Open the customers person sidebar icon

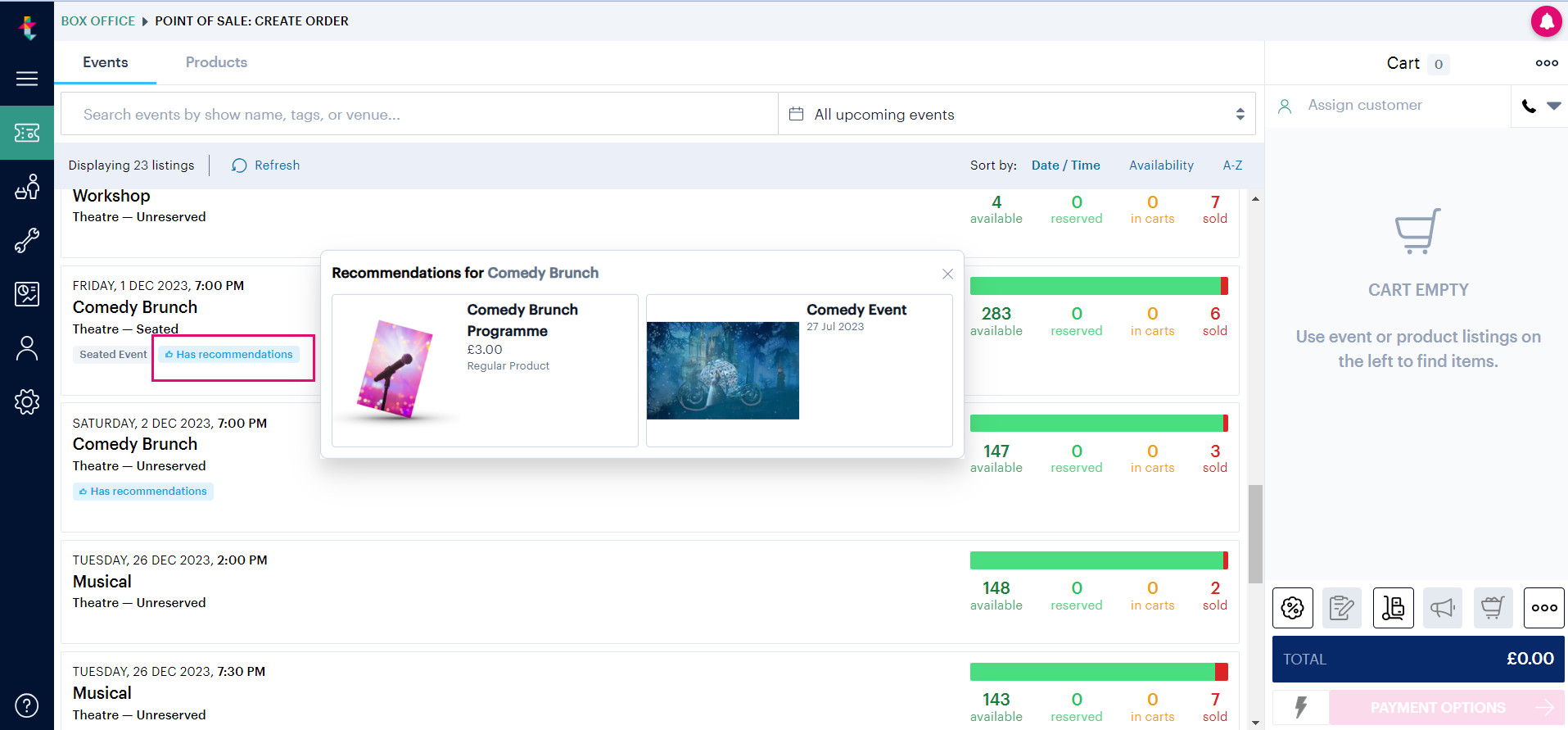pyautogui.click(x=27, y=348)
